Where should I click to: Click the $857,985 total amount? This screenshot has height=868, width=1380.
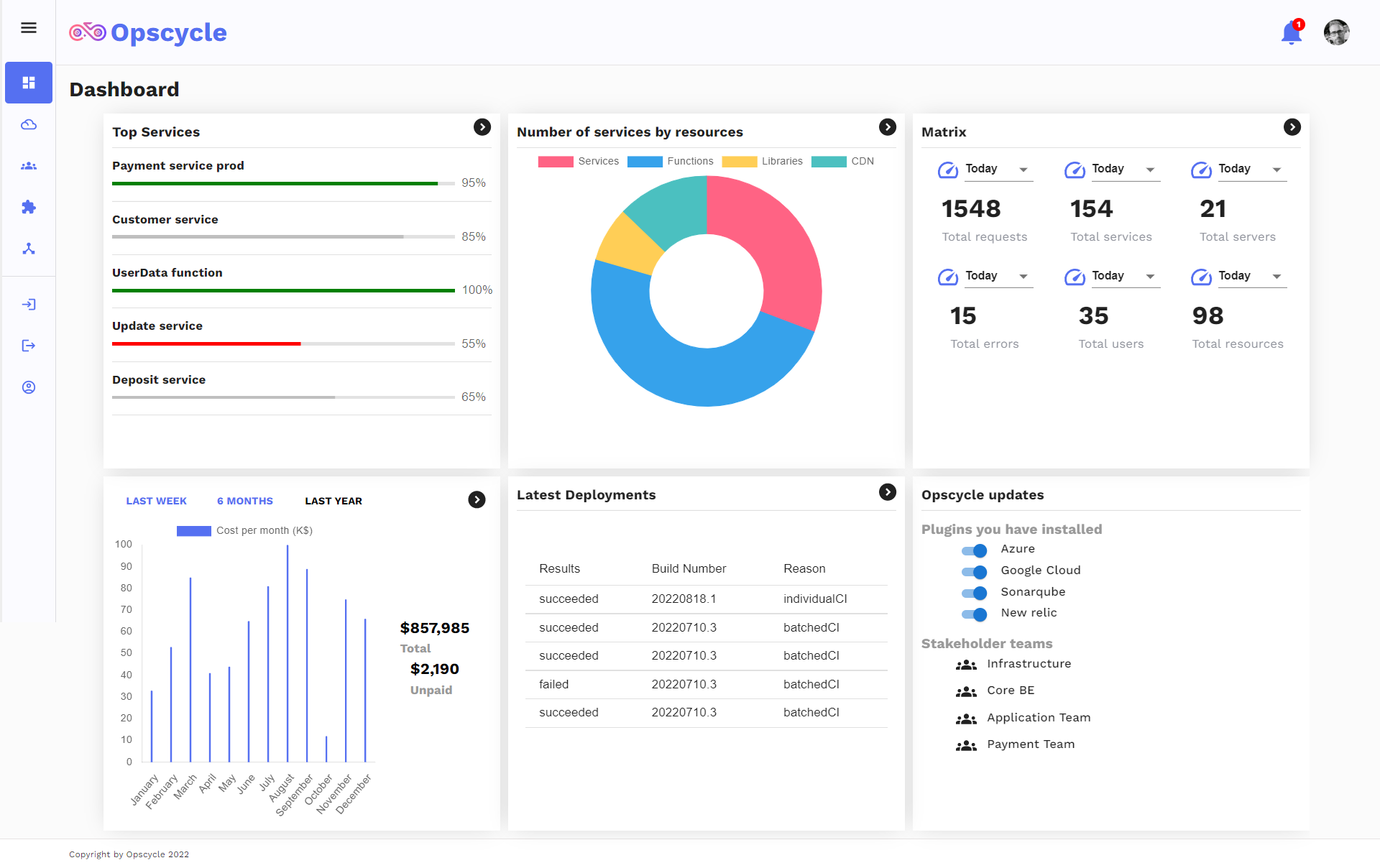coord(435,628)
